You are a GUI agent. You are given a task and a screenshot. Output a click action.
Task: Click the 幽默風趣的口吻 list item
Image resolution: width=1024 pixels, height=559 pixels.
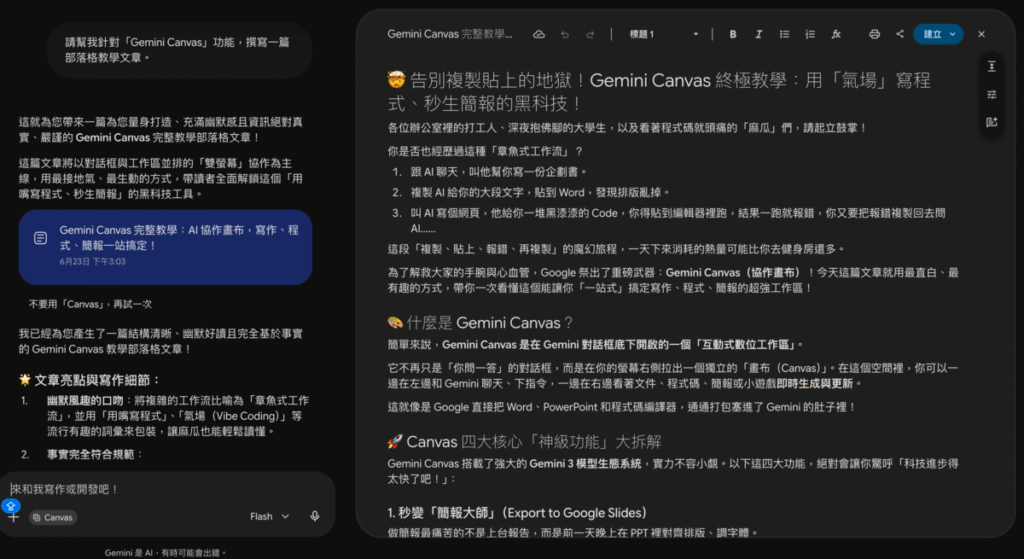coord(178,416)
